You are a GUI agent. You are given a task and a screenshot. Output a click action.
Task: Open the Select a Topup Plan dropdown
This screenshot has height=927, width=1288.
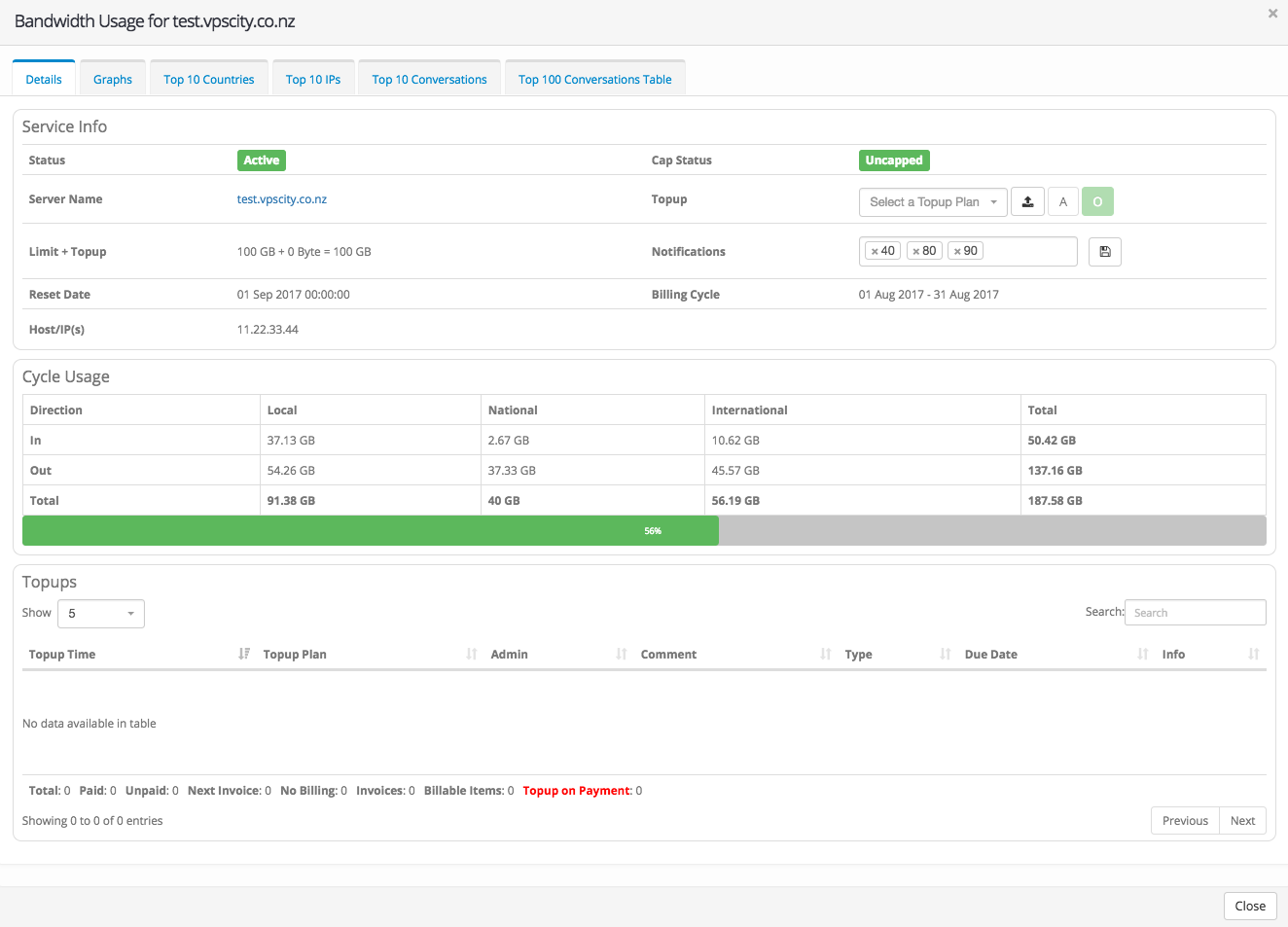(x=932, y=202)
